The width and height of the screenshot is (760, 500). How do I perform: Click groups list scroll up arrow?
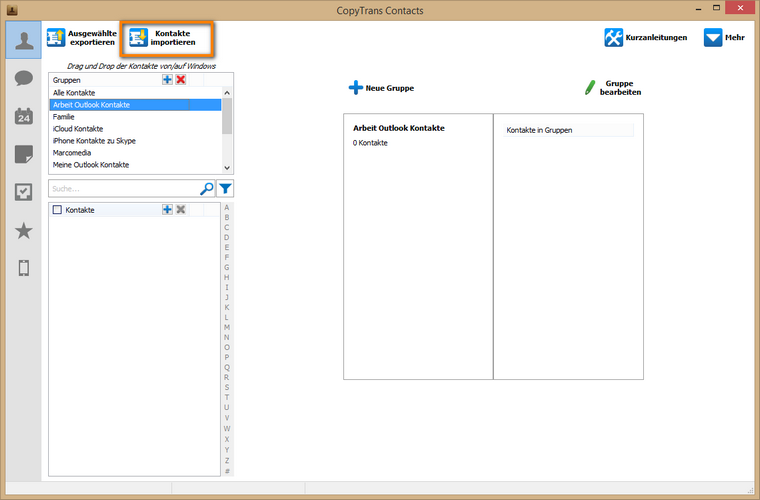click(x=227, y=93)
